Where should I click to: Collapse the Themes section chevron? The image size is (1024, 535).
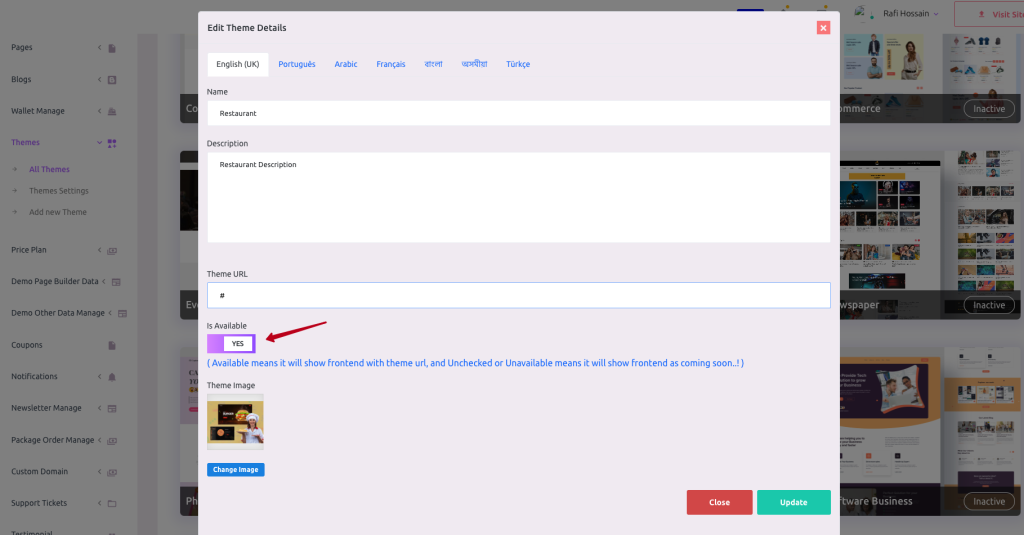99,142
